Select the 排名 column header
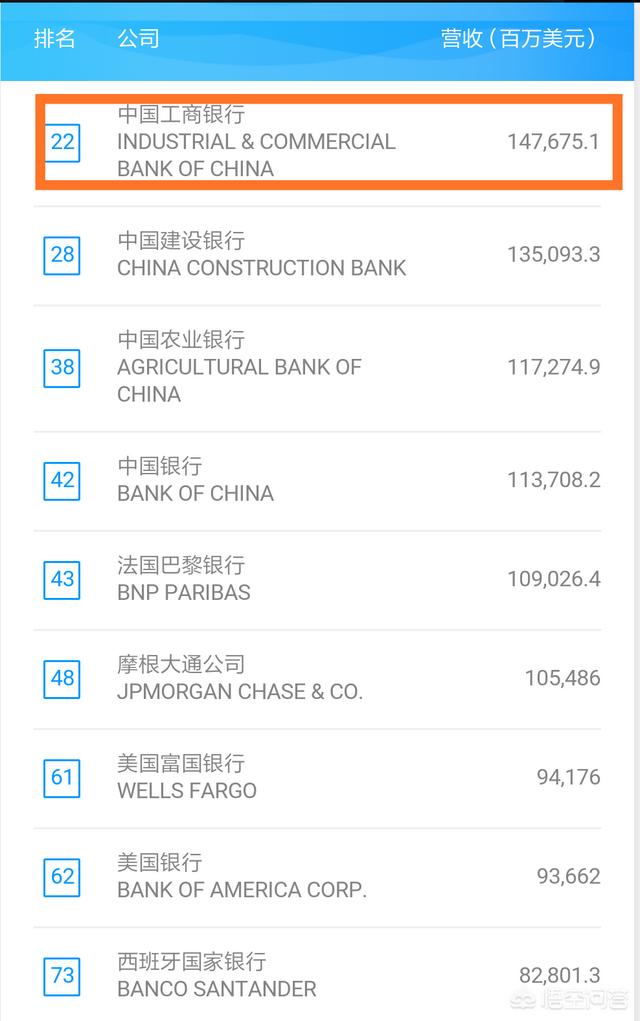The image size is (640, 1021). pyautogui.click(x=55, y=38)
